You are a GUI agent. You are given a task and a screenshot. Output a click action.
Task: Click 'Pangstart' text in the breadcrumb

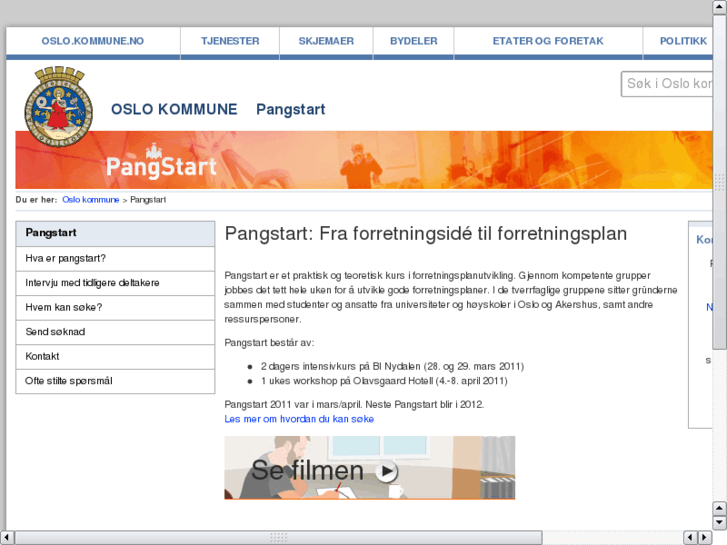148,200
